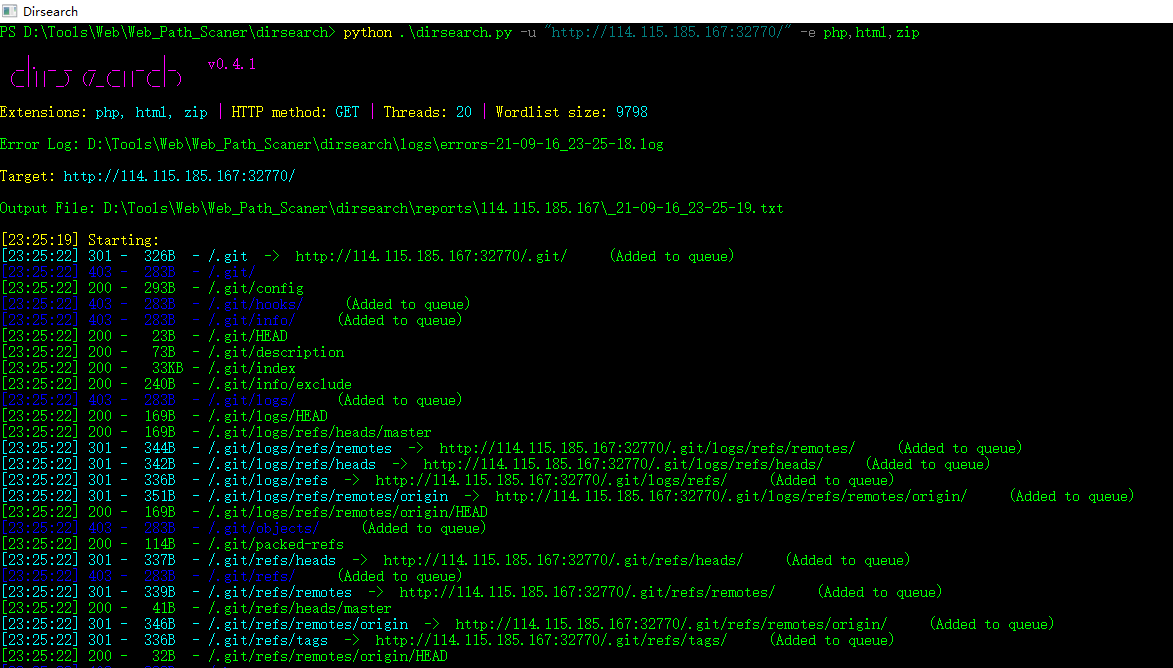Image resolution: width=1173 pixels, height=668 pixels.
Task: Click the 351B size value
Action: [x=160, y=496]
